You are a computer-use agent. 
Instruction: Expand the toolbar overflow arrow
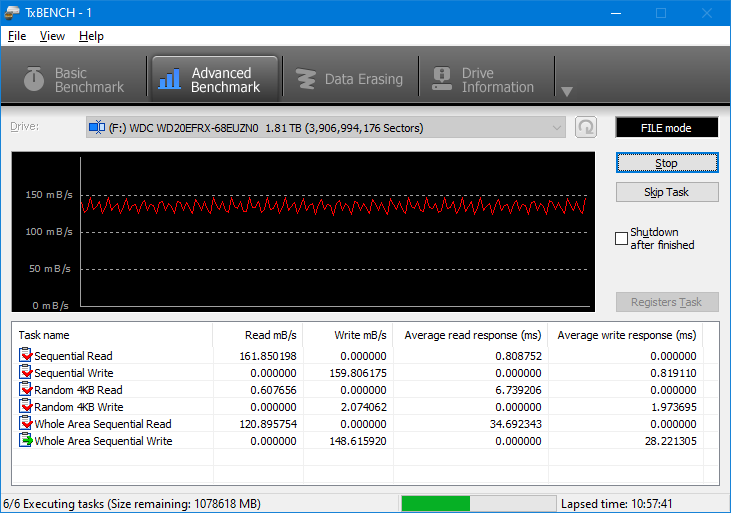coord(567,91)
